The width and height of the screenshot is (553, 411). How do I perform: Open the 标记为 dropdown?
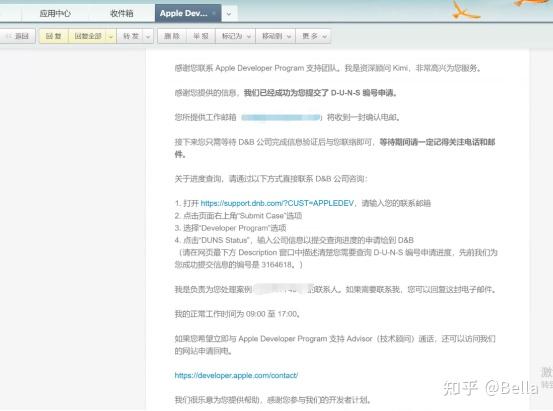point(236,36)
